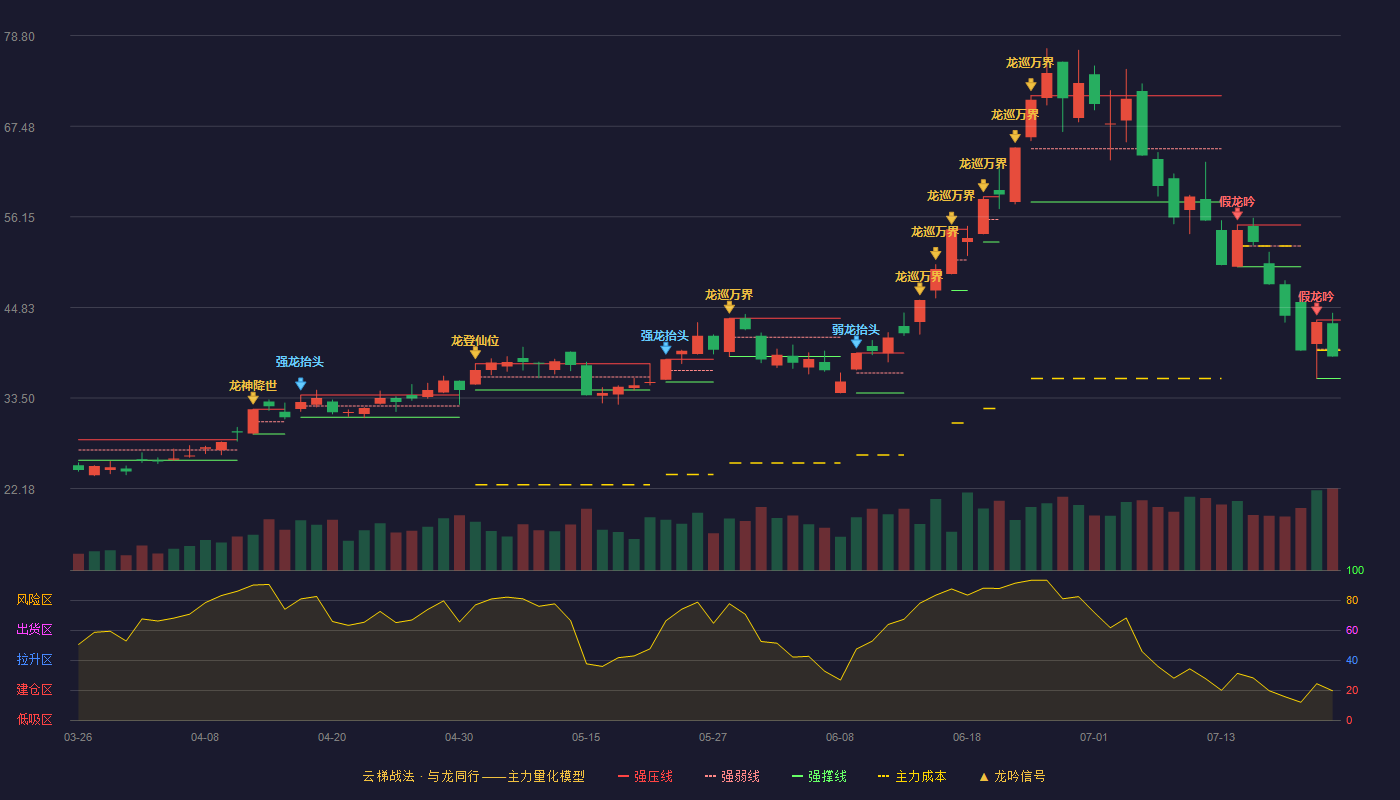Click the 05-27 date axis label
The width and height of the screenshot is (1400, 800).
[x=713, y=737]
